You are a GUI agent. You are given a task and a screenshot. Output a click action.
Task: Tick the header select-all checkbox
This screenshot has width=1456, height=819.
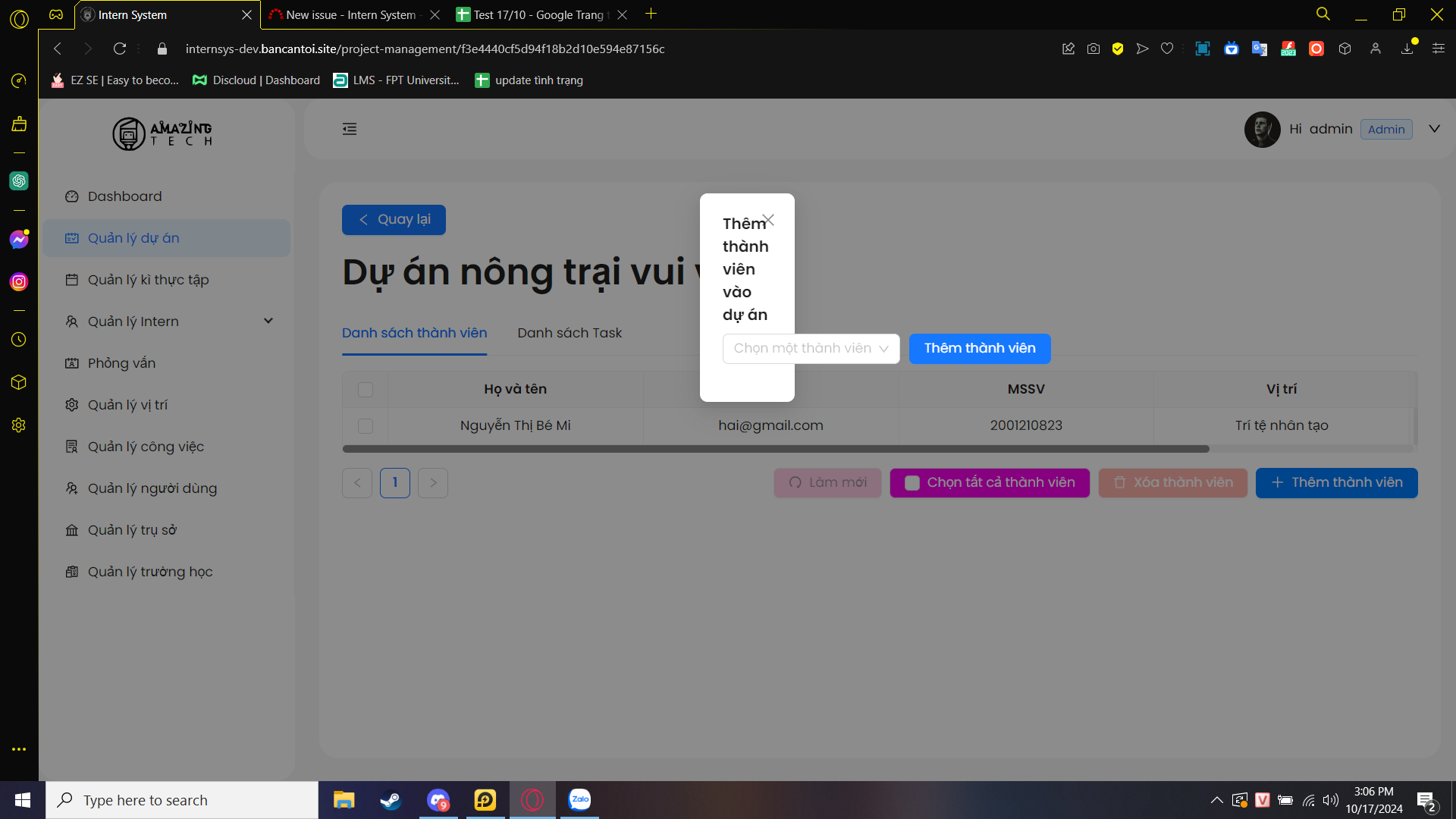(366, 389)
